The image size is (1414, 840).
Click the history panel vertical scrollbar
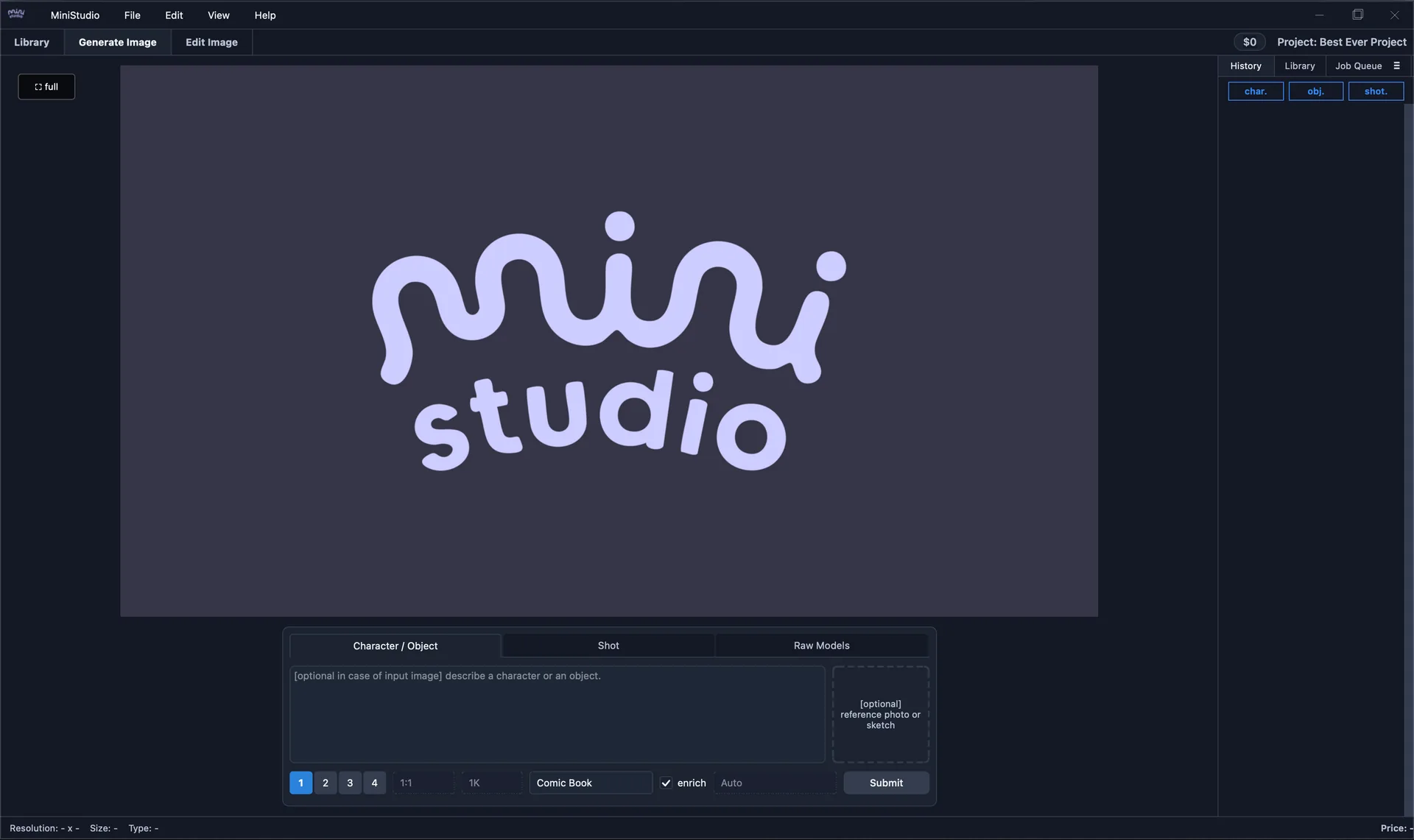(1409, 459)
